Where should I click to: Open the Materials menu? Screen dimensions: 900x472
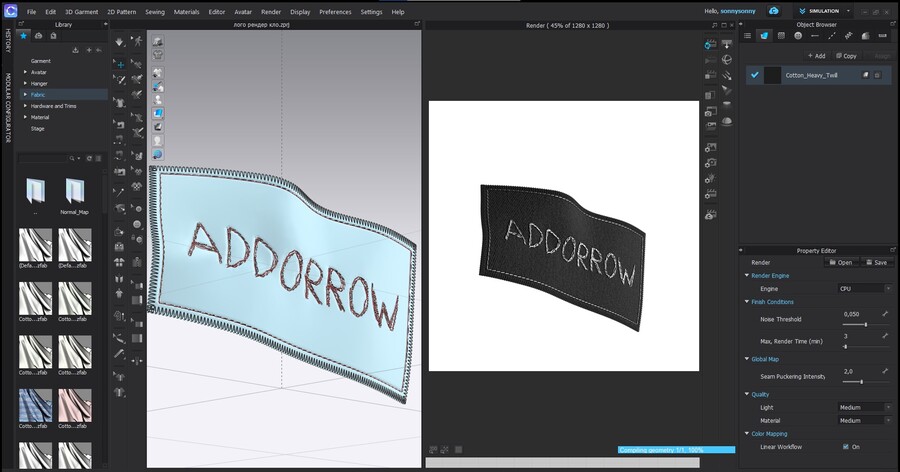(x=186, y=12)
